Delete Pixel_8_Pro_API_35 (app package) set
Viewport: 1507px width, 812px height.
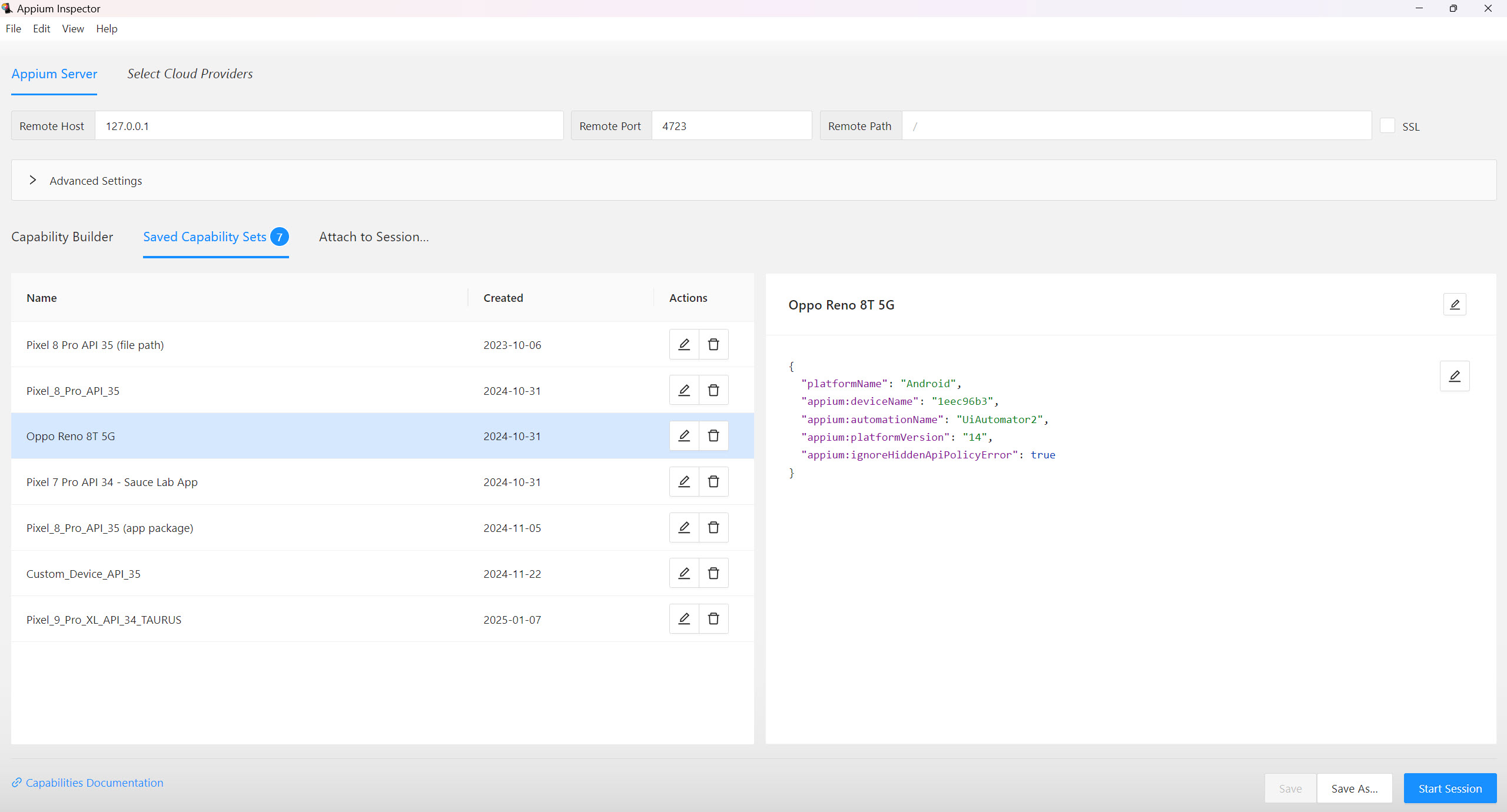[713, 528]
